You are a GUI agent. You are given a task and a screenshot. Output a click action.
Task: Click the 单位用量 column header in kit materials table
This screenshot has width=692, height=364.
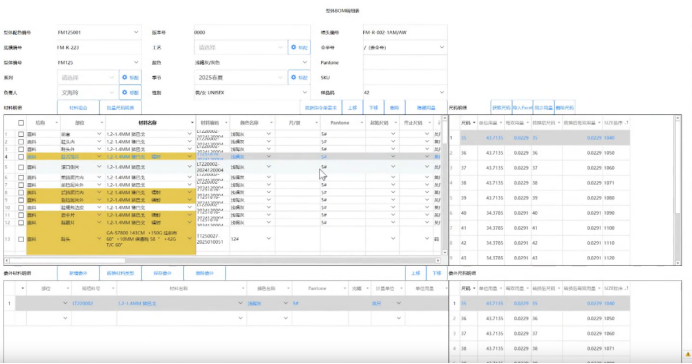point(425,289)
